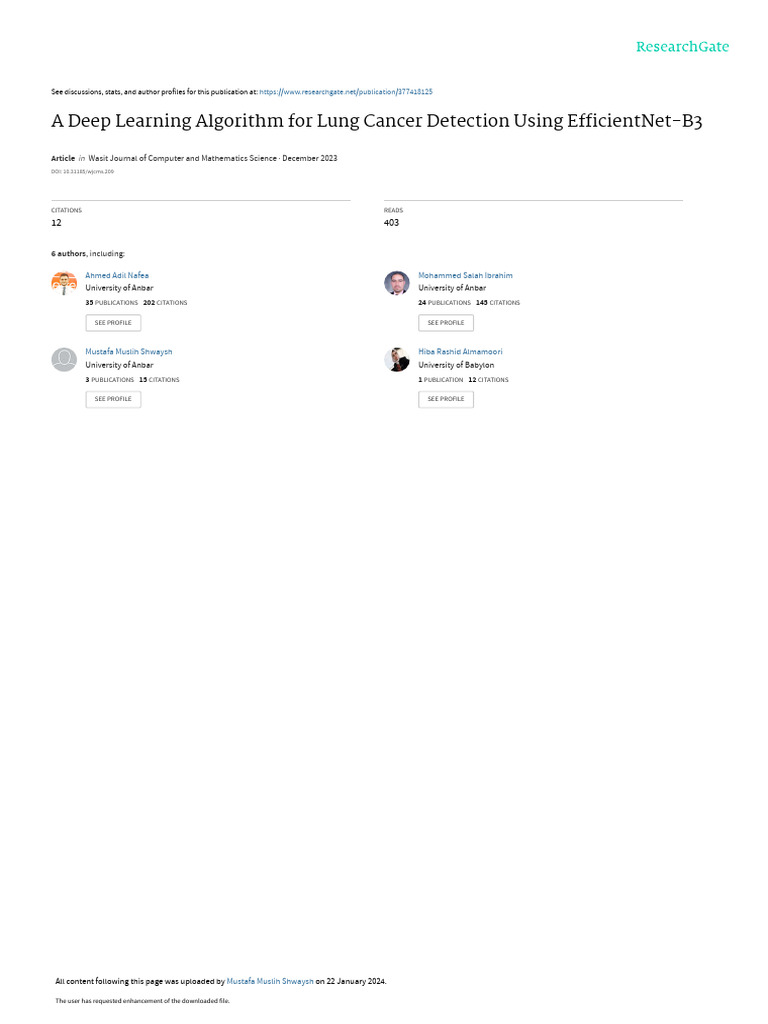Click Ahmed Adil Nafea's profile picture
The height and width of the screenshot is (1024, 768).
(64, 283)
